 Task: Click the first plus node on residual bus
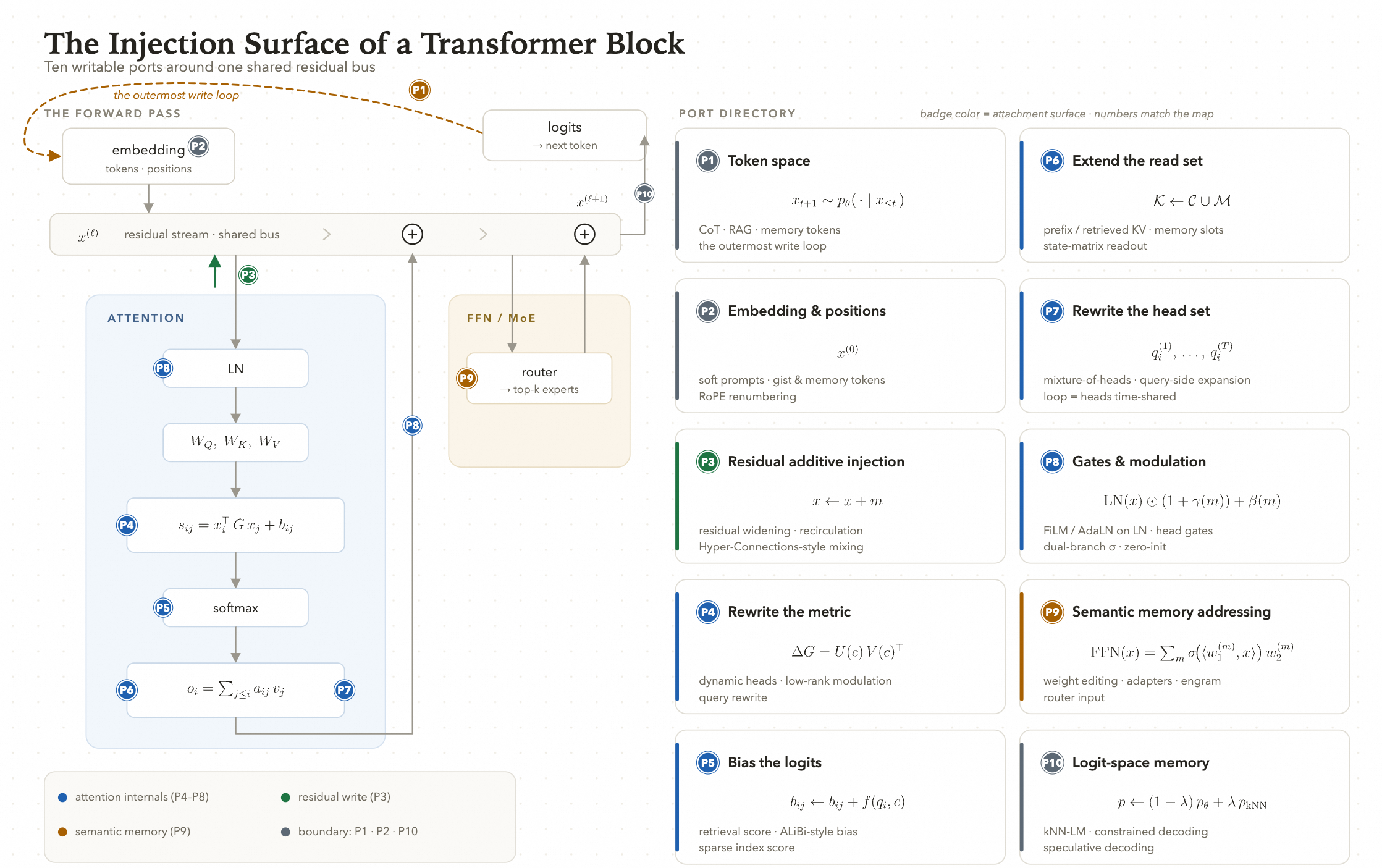(x=413, y=234)
